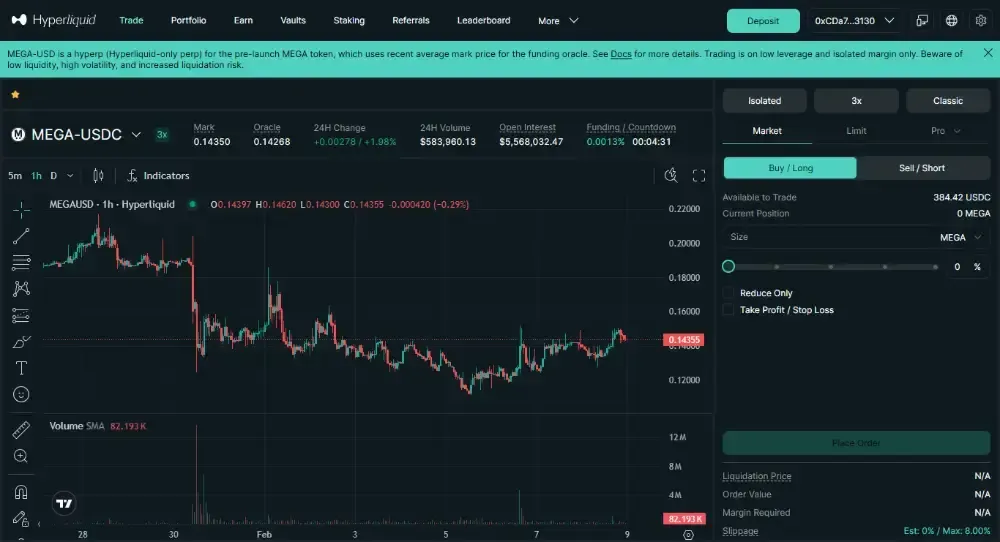Open the forecasting and position tool
Image resolution: width=1000 pixels, height=542 pixels.
[21, 316]
